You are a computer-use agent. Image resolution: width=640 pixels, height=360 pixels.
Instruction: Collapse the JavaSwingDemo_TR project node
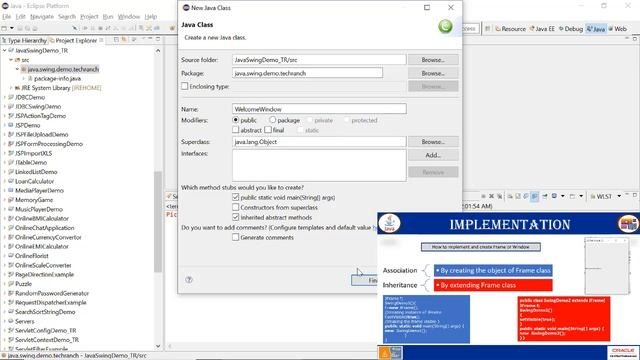pyautogui.click(x=4, y=51)
